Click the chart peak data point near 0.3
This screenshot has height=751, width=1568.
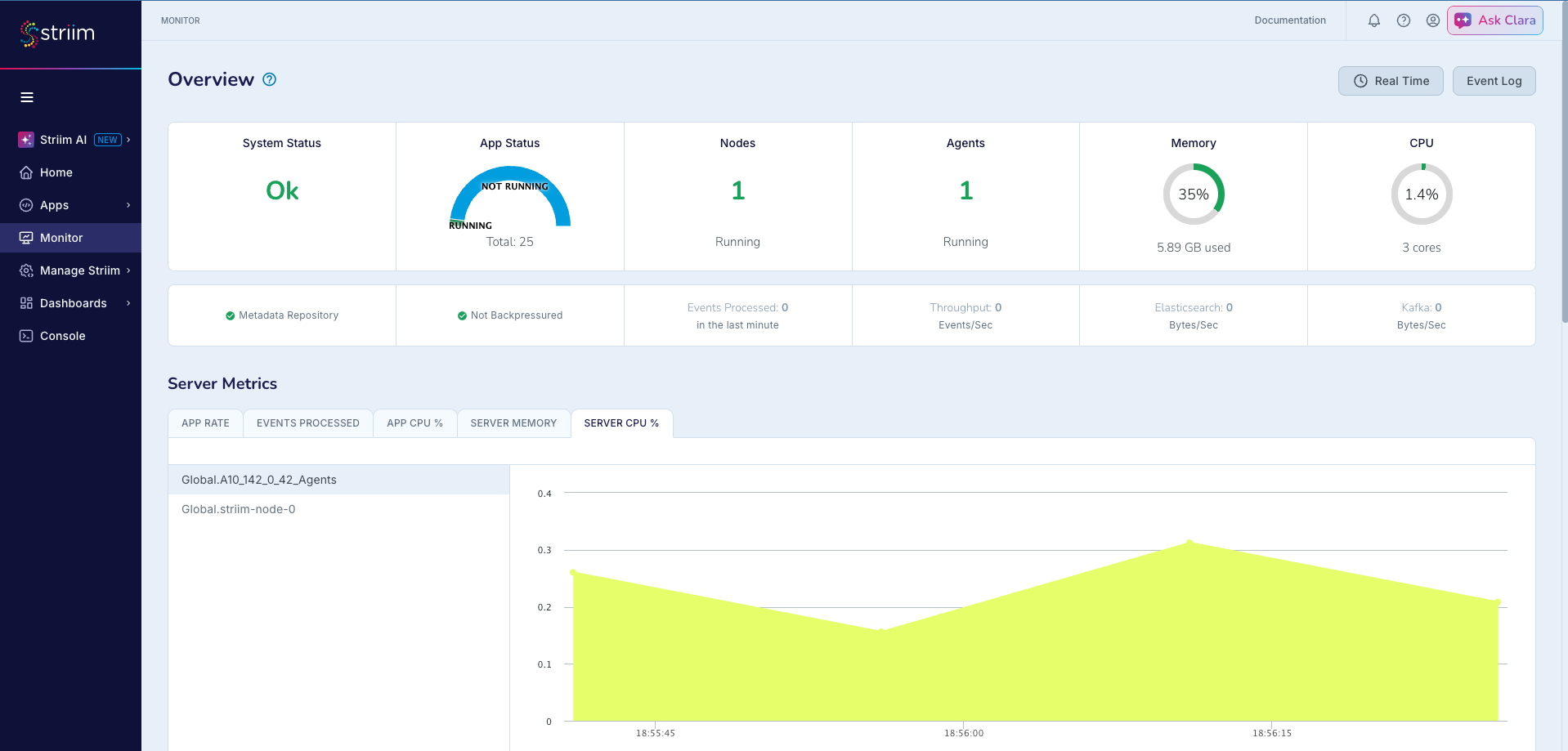click(1189, 543)
